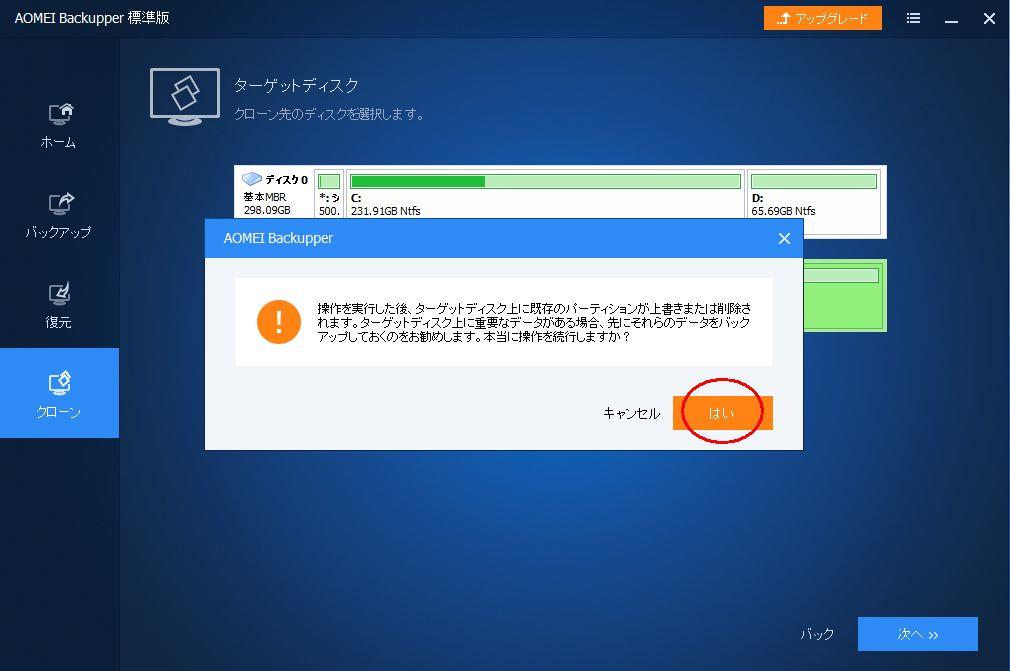Click the orange warning exclamation icon

[x=279, y=321]
